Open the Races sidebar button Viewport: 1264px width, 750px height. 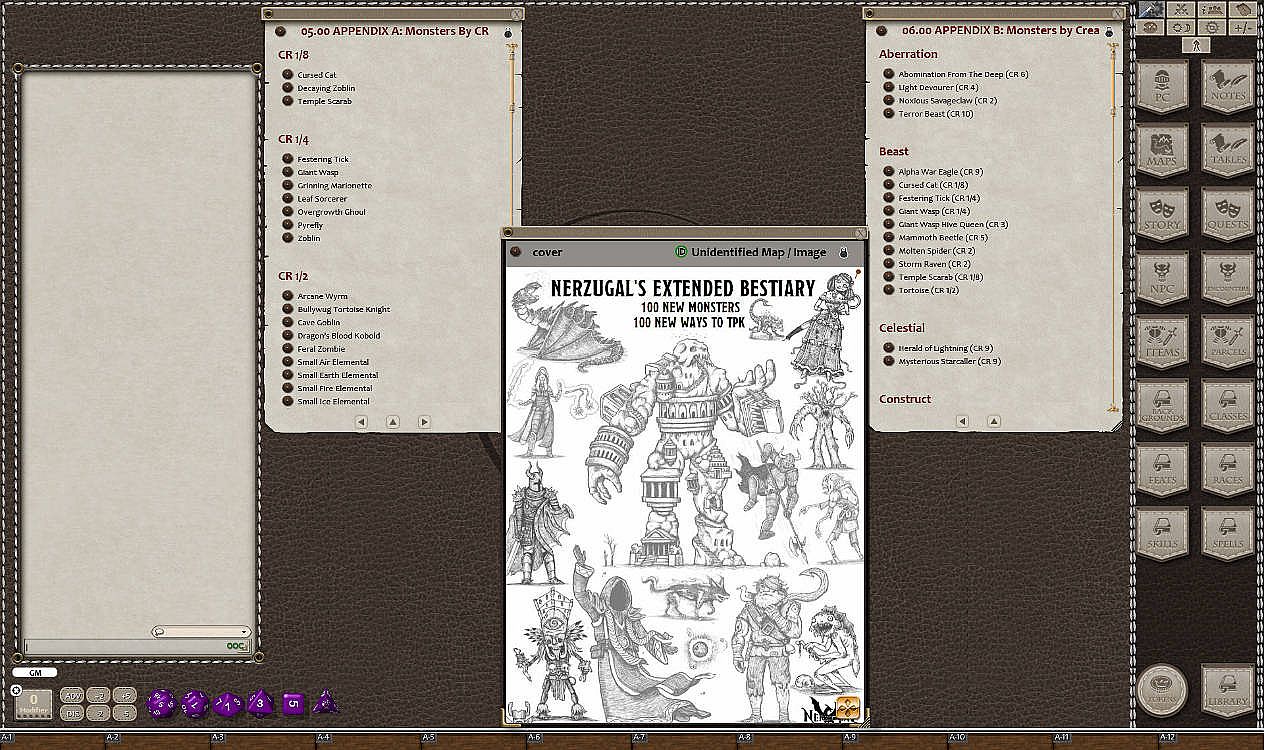[x=1227, y=471]
